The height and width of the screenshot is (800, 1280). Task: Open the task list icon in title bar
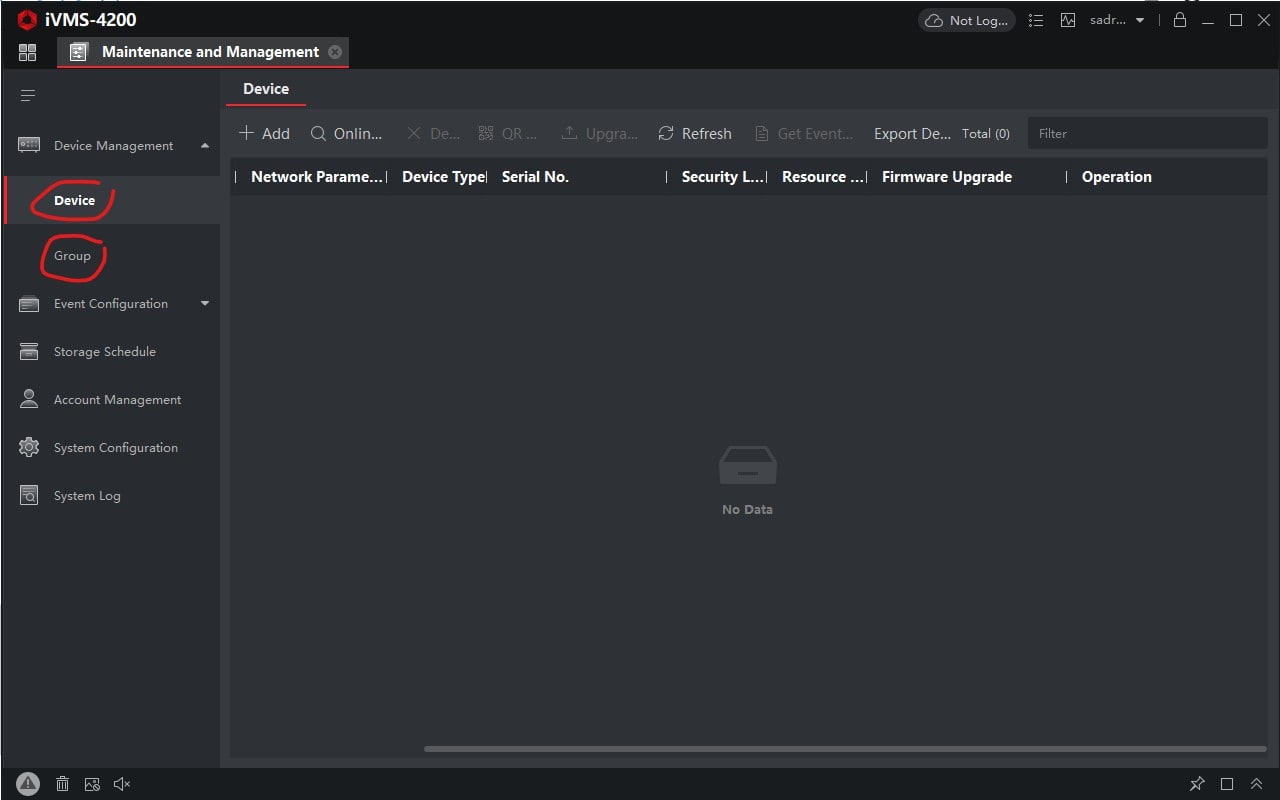point(1036,20)
